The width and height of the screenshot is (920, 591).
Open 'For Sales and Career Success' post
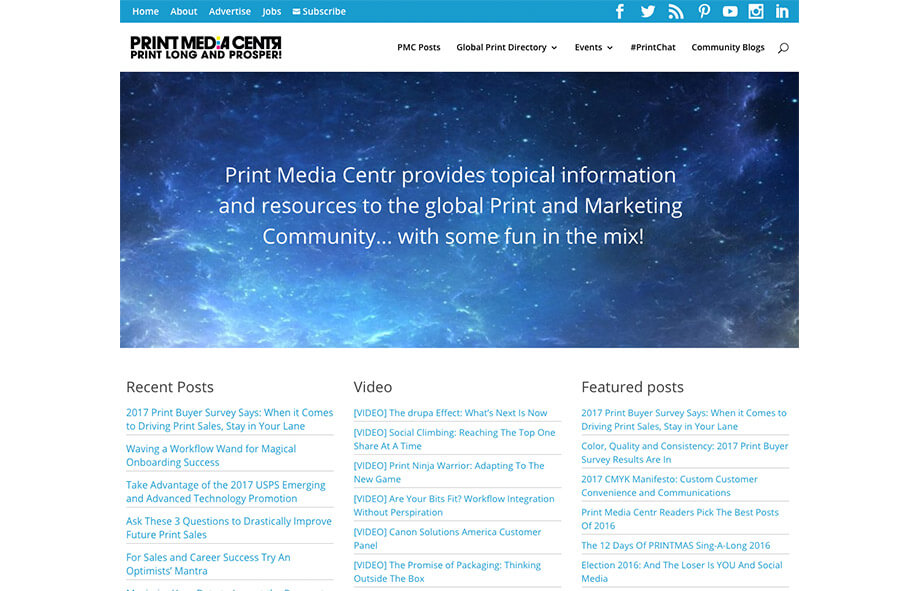coord(208,564)
